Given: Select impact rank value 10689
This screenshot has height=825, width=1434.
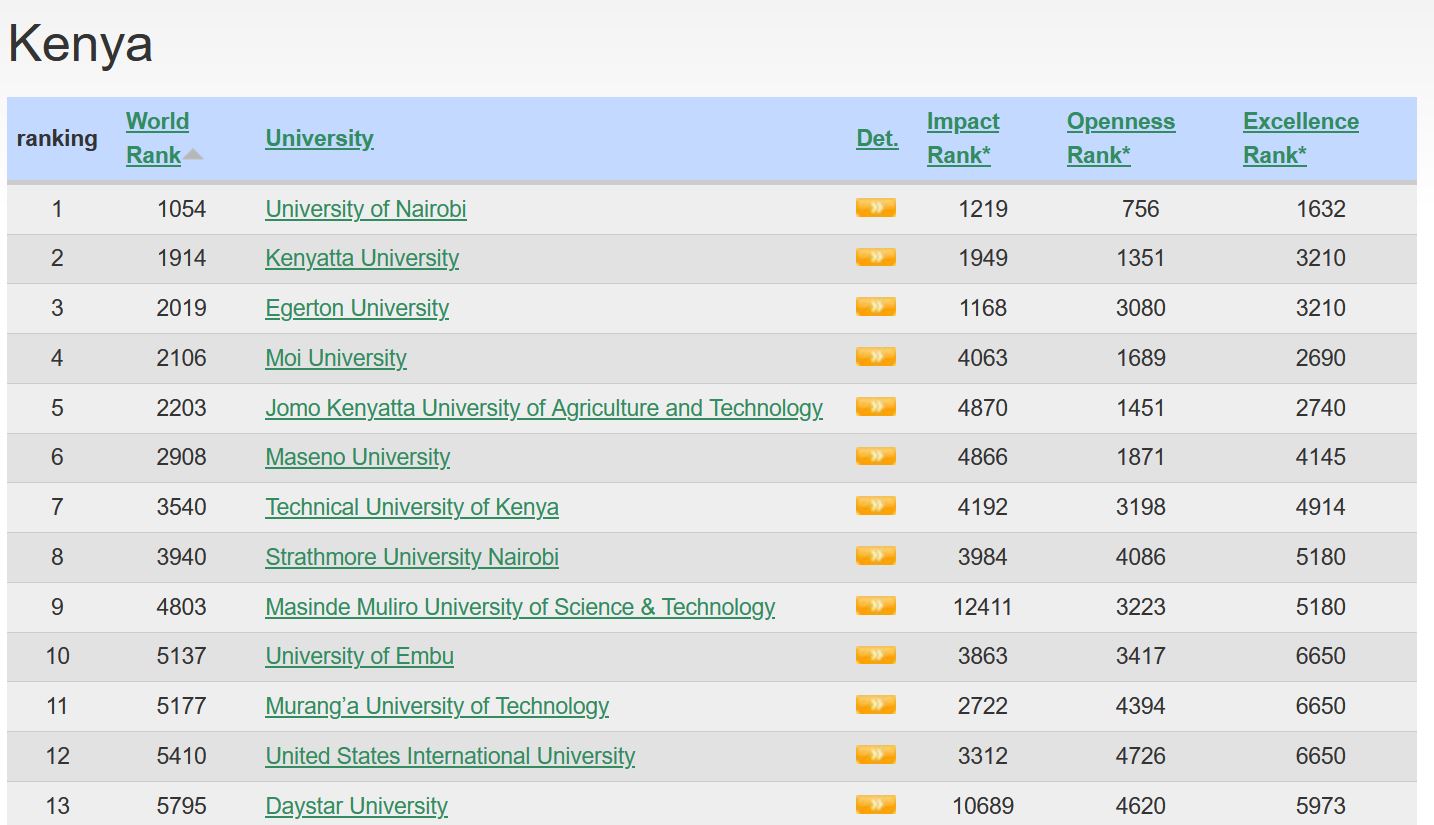Looking at the screenshot, I should click(983, 806).
